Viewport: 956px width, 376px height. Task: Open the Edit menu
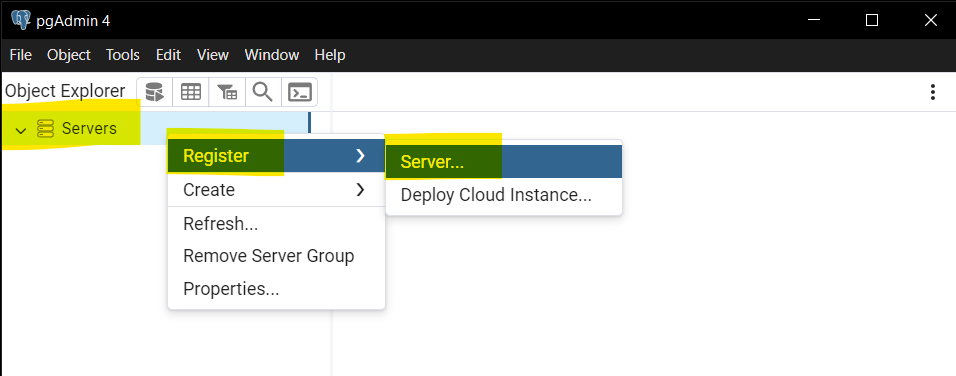[x=168, y=55]
